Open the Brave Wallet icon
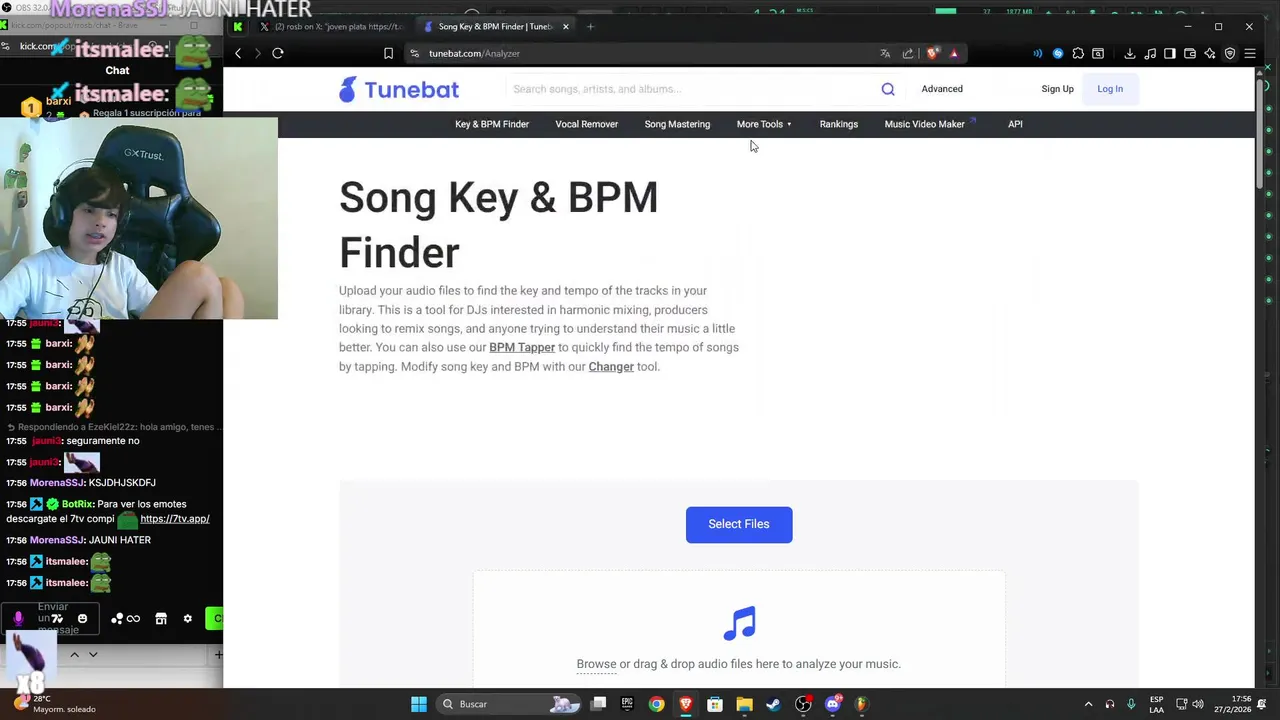The image size is (1280, 720). [x=1190, y=53]
